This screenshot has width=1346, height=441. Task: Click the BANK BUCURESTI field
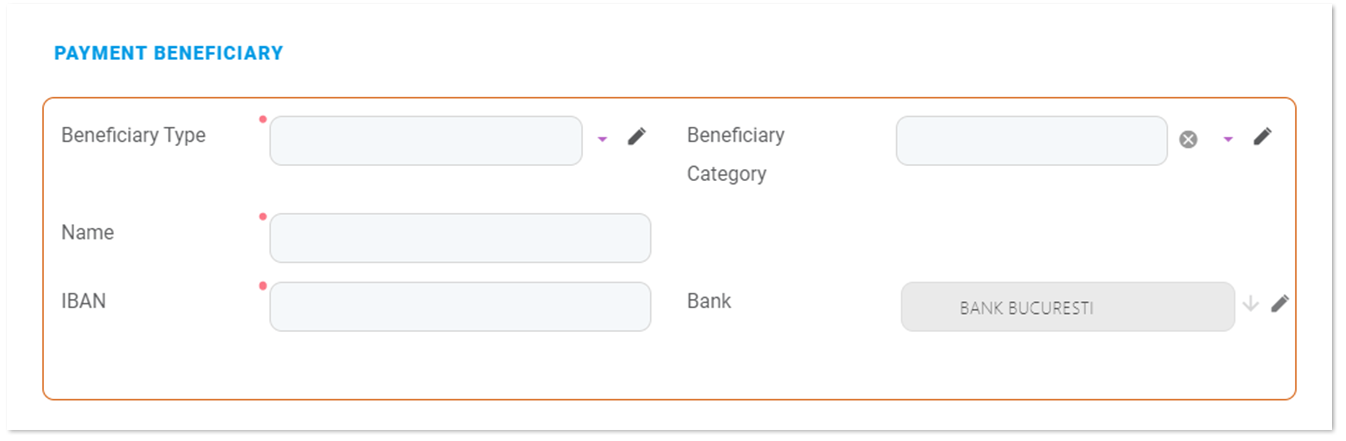(x=1067, y=307)
